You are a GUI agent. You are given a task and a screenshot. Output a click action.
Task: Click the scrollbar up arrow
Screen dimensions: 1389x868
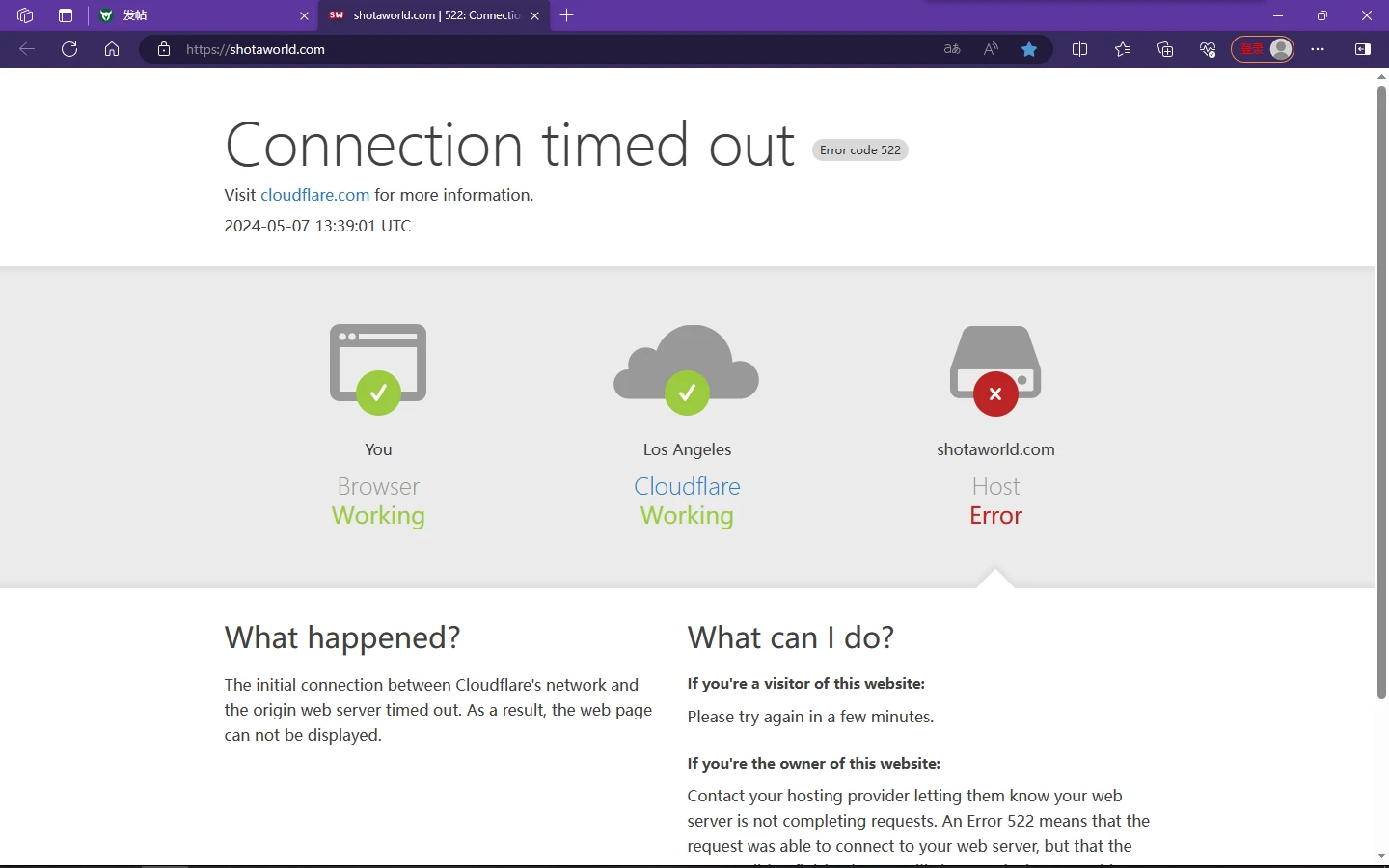1381,76
